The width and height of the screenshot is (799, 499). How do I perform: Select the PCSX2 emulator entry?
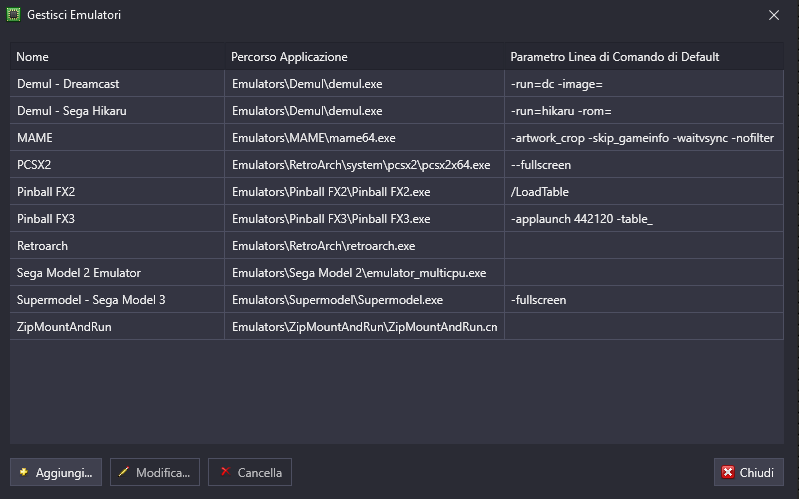(396, 165)
